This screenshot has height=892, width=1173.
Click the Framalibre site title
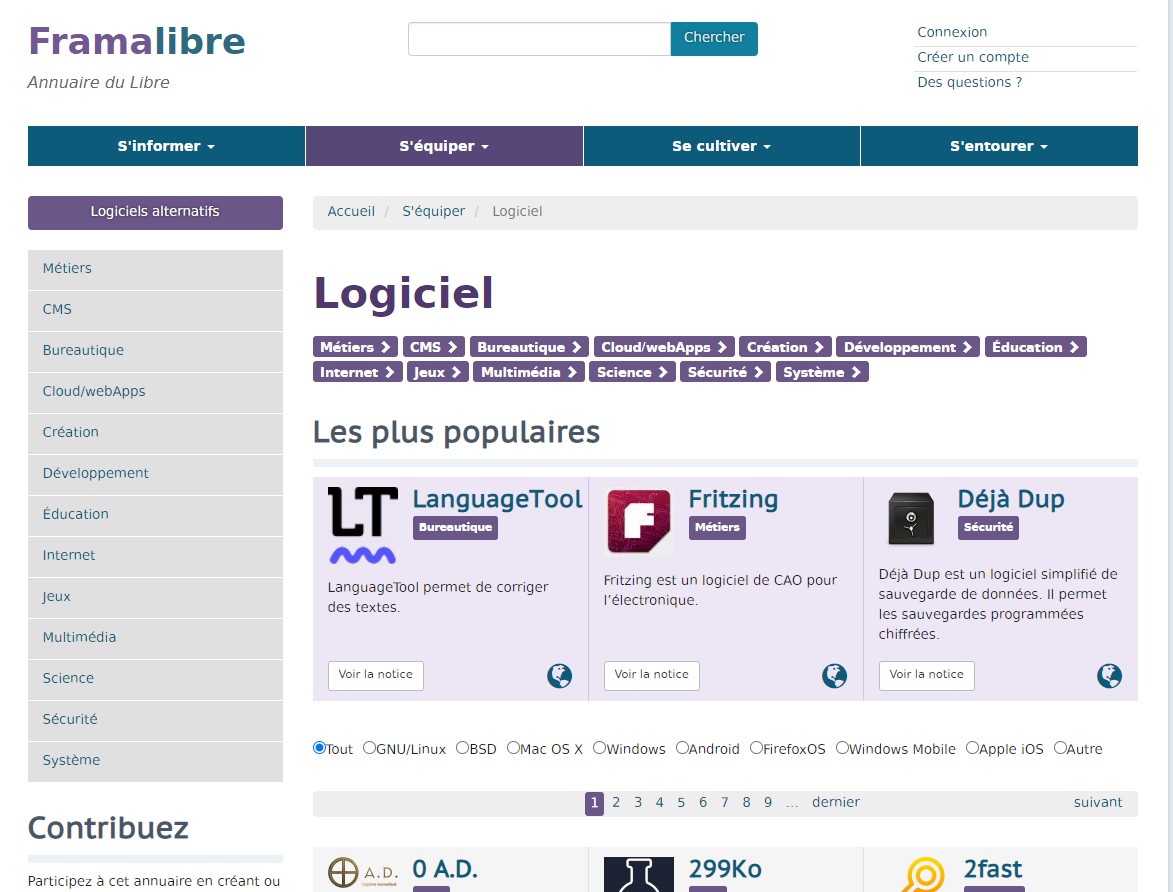coord(137,41)
